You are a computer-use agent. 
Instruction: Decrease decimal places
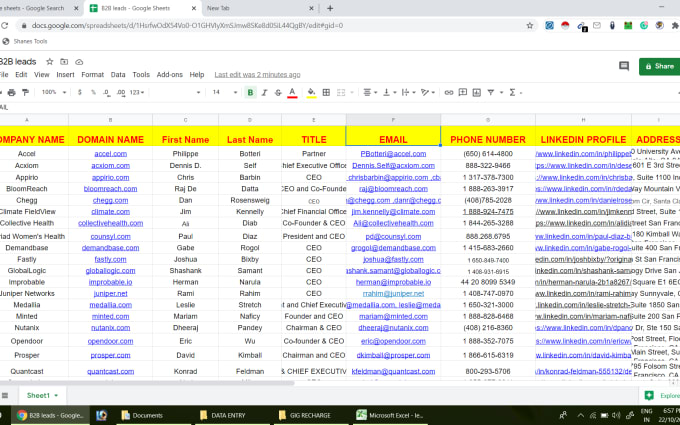pyautogui.click(x=107, y=92)
